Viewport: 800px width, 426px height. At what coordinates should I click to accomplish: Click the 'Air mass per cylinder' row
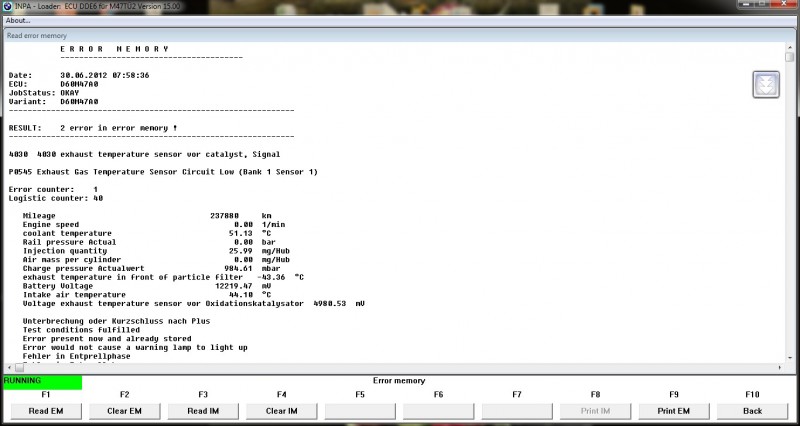(x=156, y=260)
